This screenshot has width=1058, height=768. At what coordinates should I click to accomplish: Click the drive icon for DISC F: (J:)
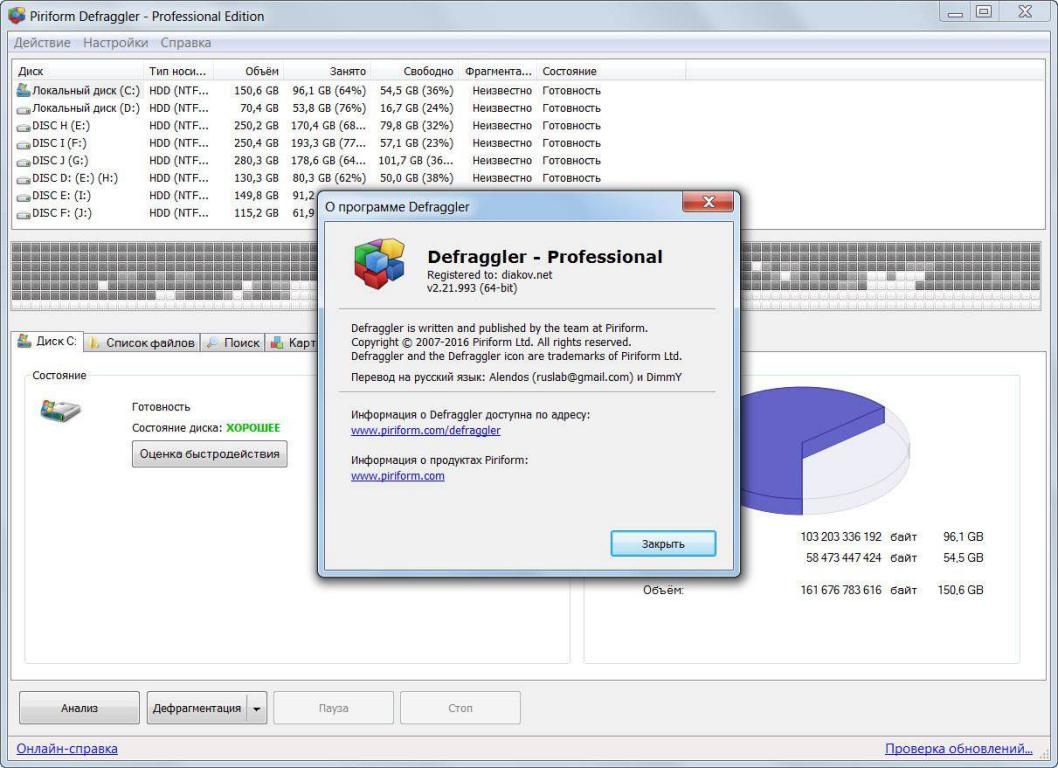[x=23, y=214]
